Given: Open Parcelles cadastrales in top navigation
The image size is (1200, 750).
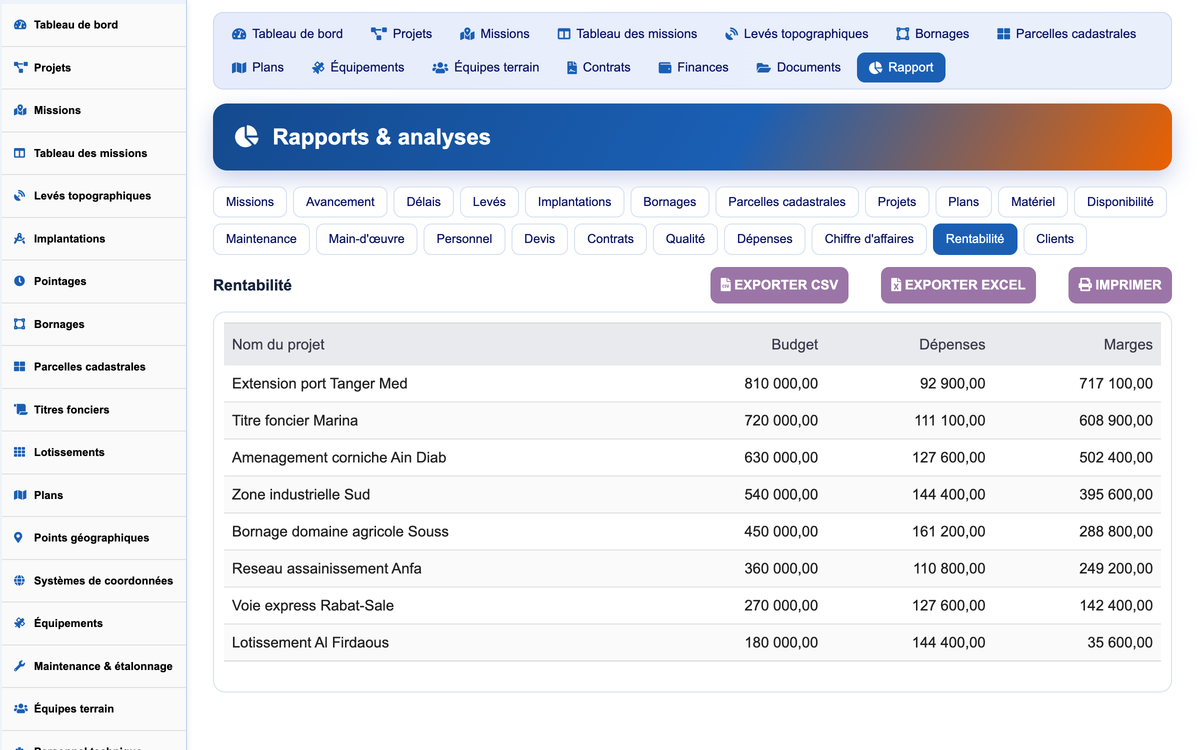Looking at the screenshot, I should (1066, 34).
